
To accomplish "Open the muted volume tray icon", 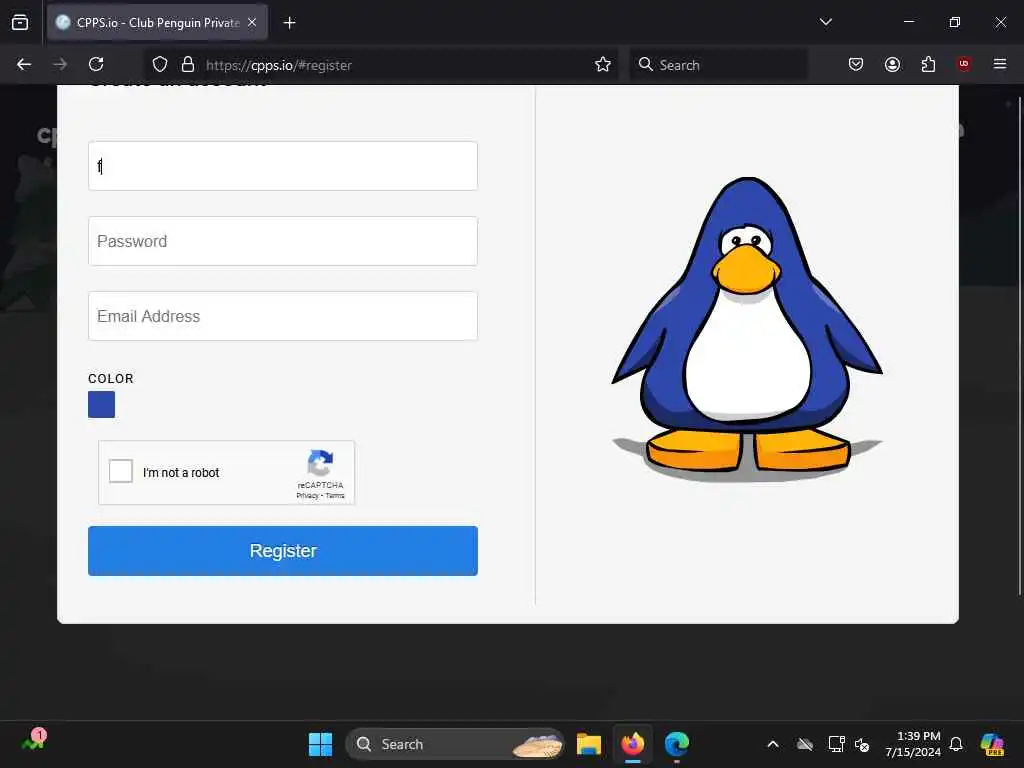I will coord(862,744).
